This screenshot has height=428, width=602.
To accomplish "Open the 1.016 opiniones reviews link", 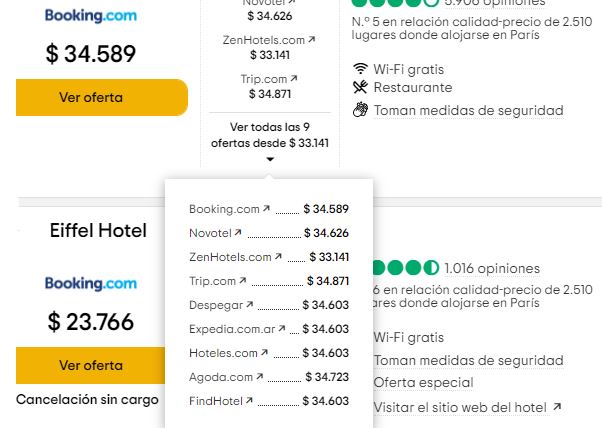I will coord(492,268).
